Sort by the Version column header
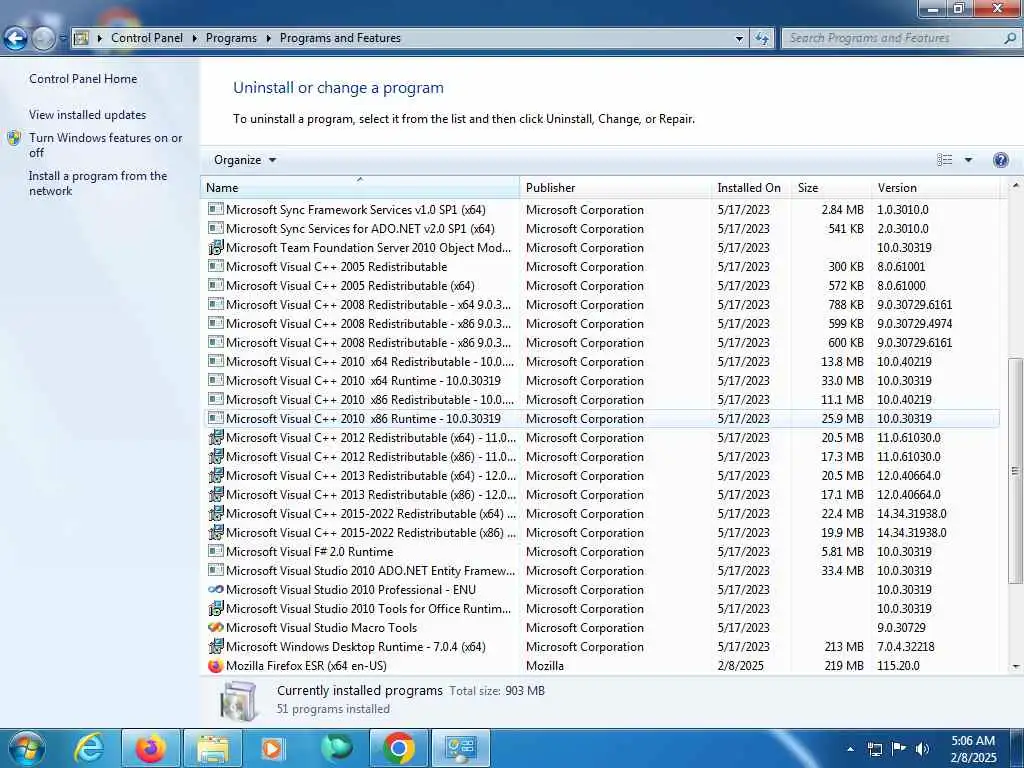The image size is (1024, 768). point(936,187)
